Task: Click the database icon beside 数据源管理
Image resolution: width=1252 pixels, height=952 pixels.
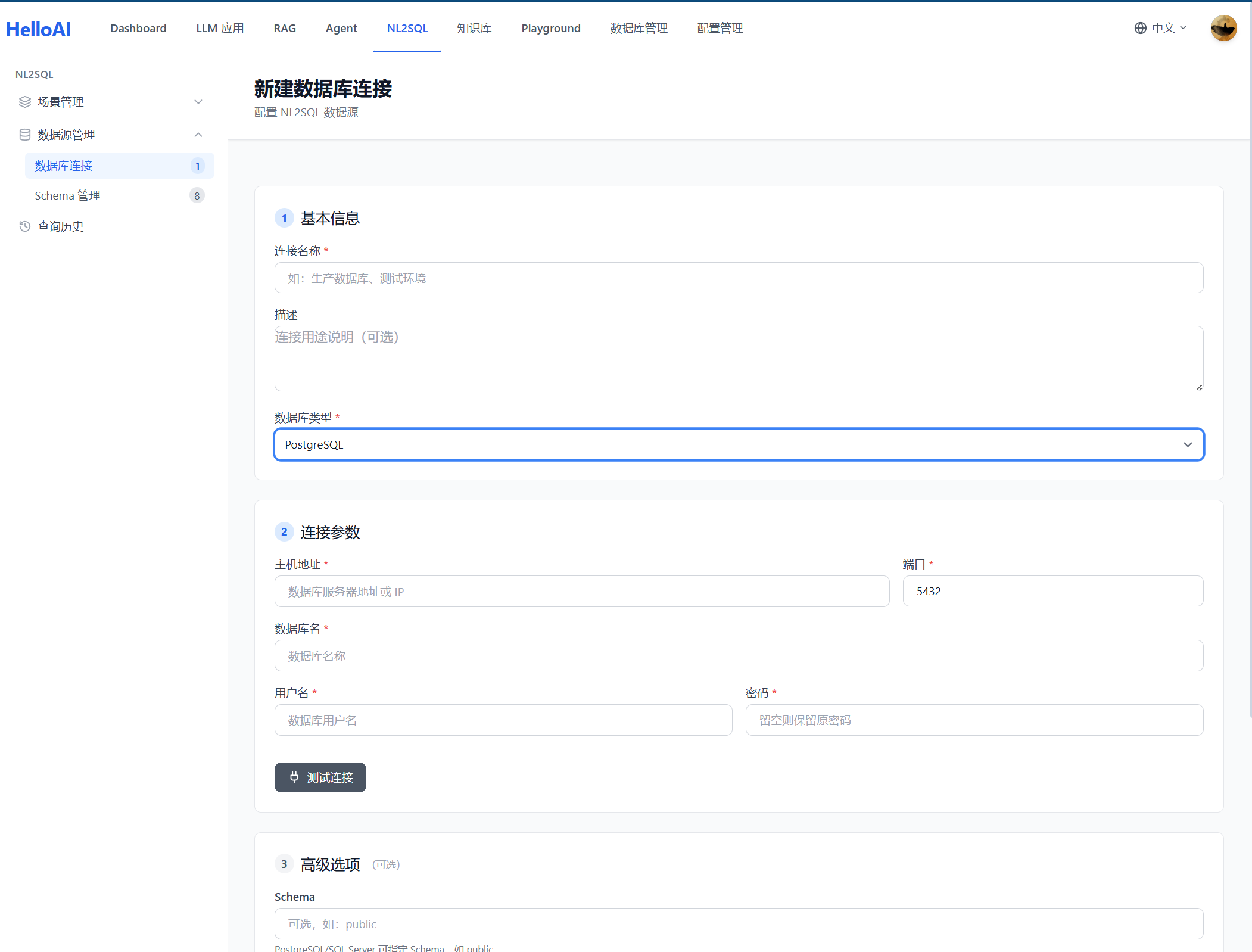Action: (25, 135)
